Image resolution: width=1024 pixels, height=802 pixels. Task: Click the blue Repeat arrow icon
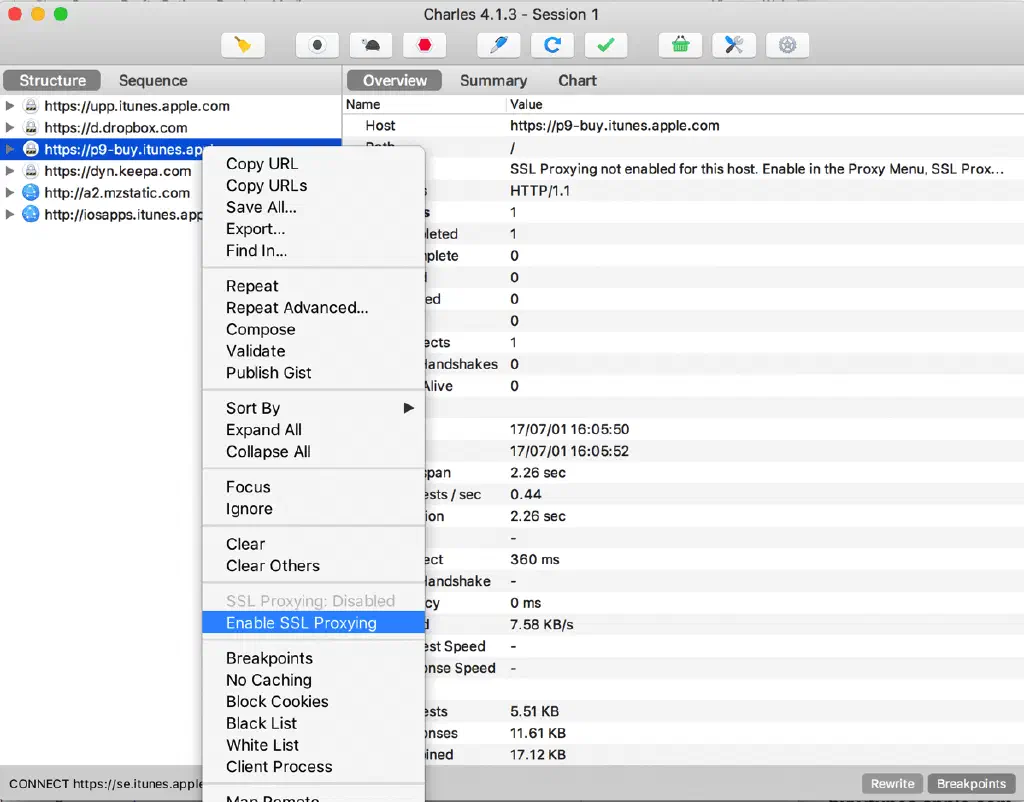pos(552,45)
